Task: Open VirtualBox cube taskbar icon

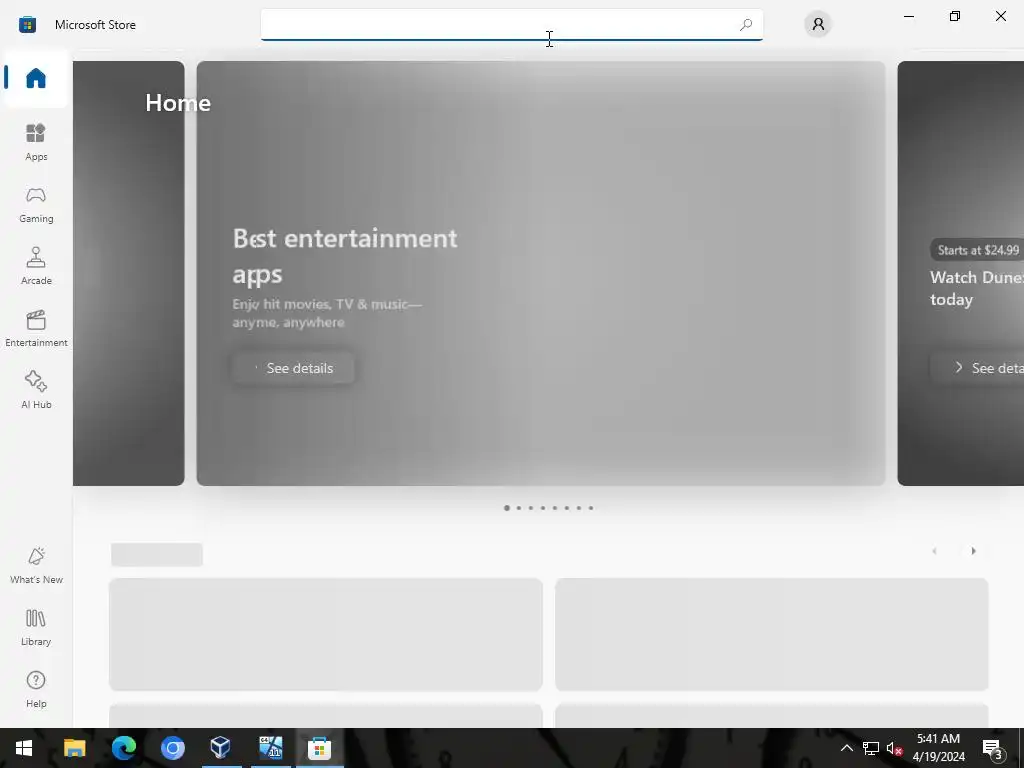Action: (221, 748)
